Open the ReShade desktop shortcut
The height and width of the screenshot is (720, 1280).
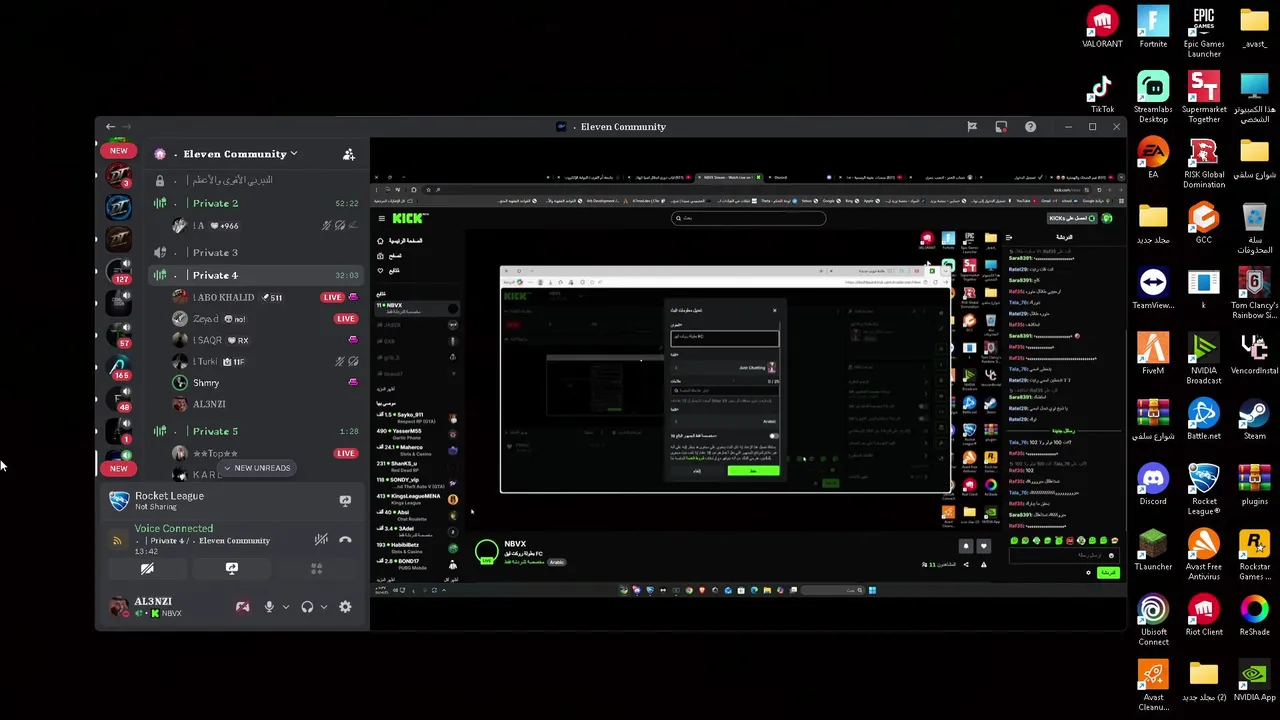point(1254,616)
